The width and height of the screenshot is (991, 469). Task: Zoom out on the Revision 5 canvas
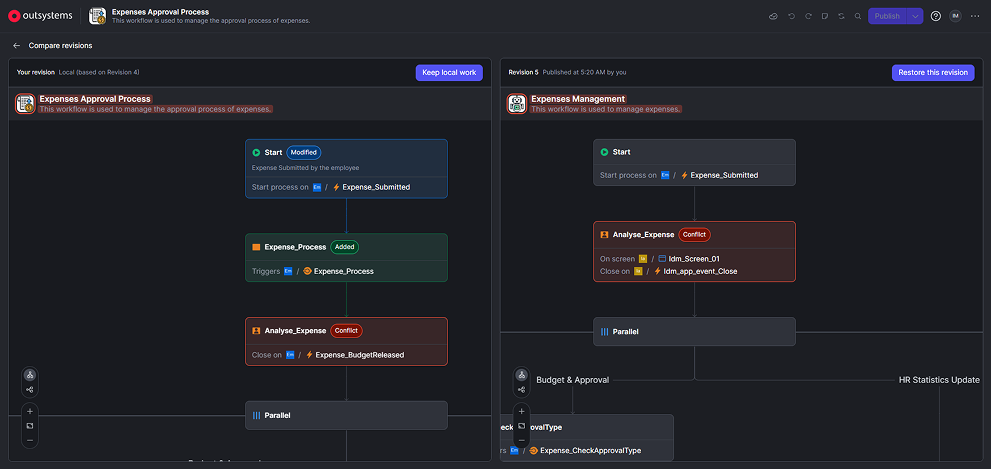click(x=521, y=440)
